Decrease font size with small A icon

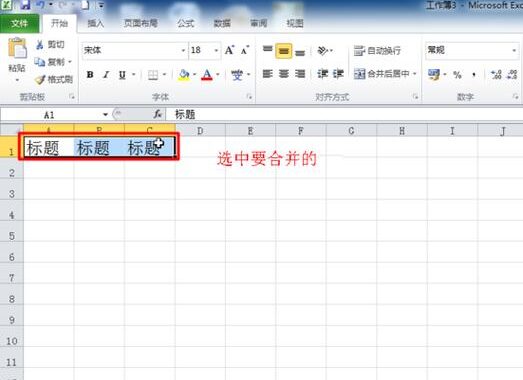(x=245, y=50)
